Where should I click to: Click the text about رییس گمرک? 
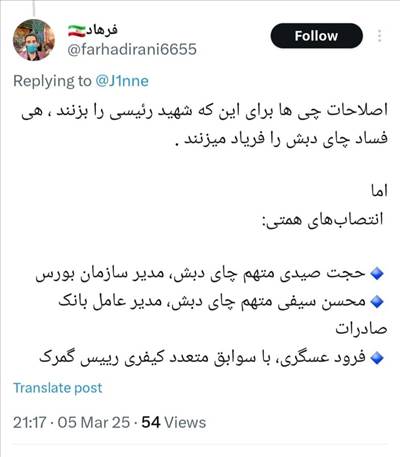pos(79,358)
